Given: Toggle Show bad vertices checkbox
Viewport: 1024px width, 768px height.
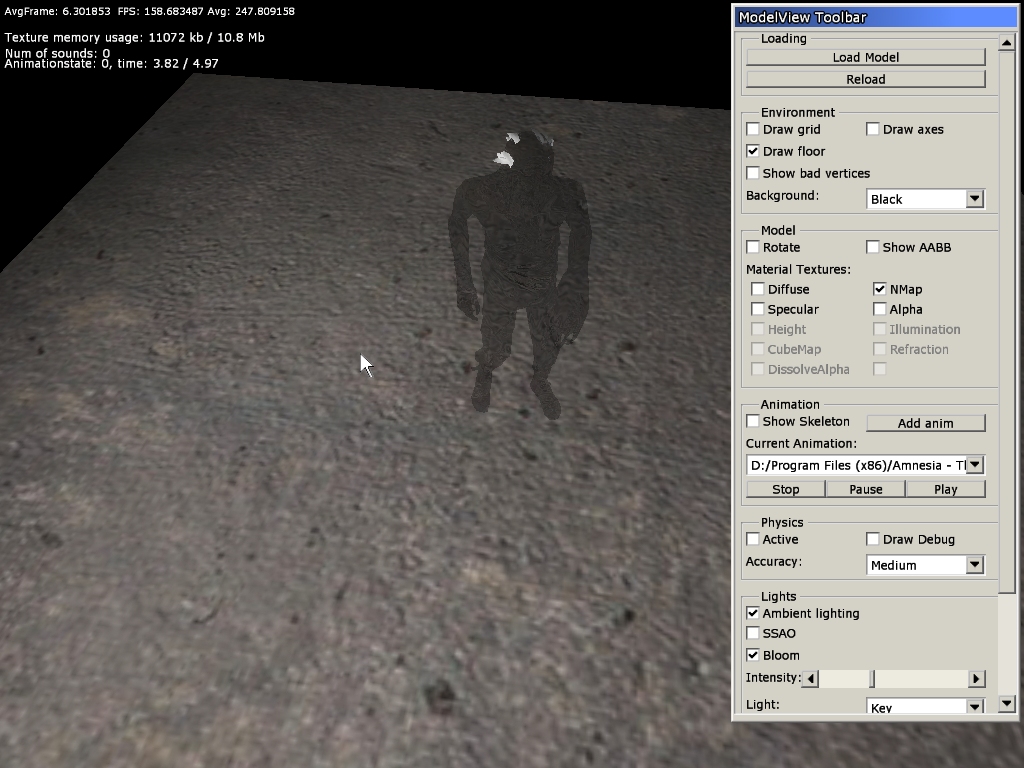Looking at the screenshot, I should pyautogui.click(x=753, y=173).
